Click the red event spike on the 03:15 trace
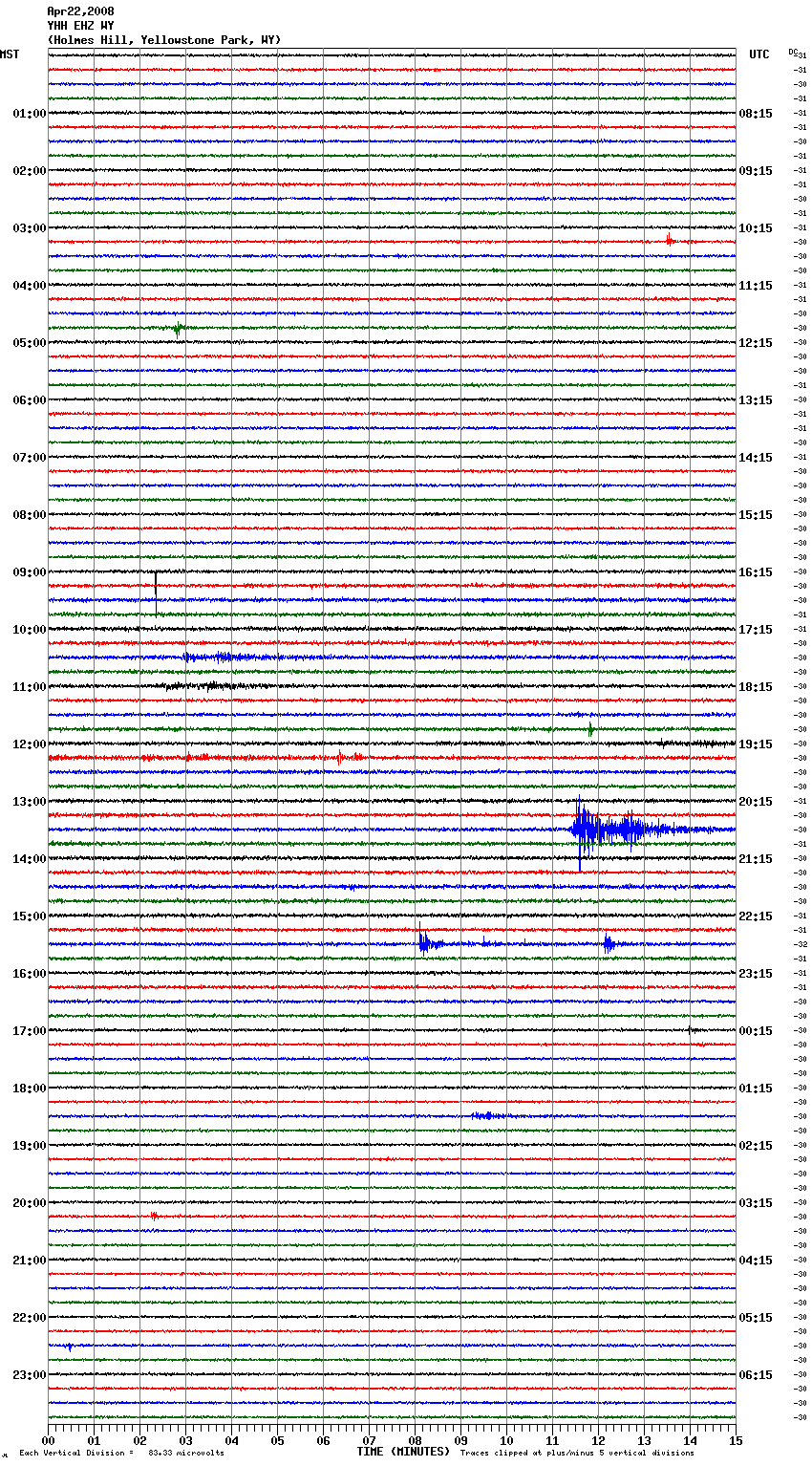 tap(671, 241)
